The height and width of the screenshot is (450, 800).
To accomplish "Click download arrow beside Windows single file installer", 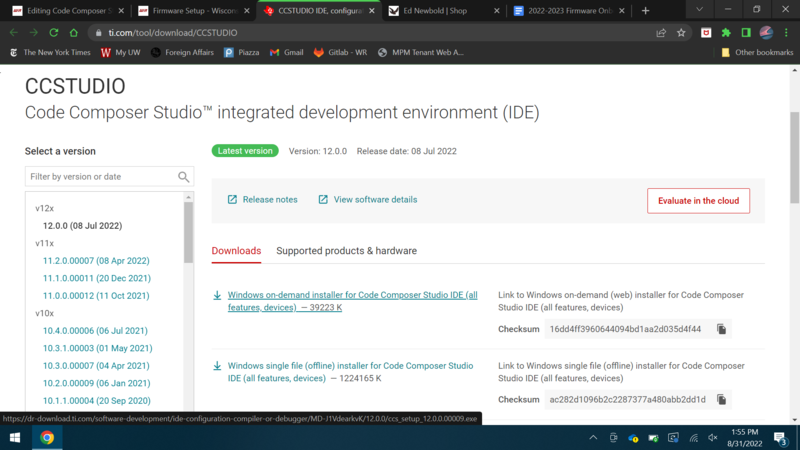I will (x=217, y=366).
